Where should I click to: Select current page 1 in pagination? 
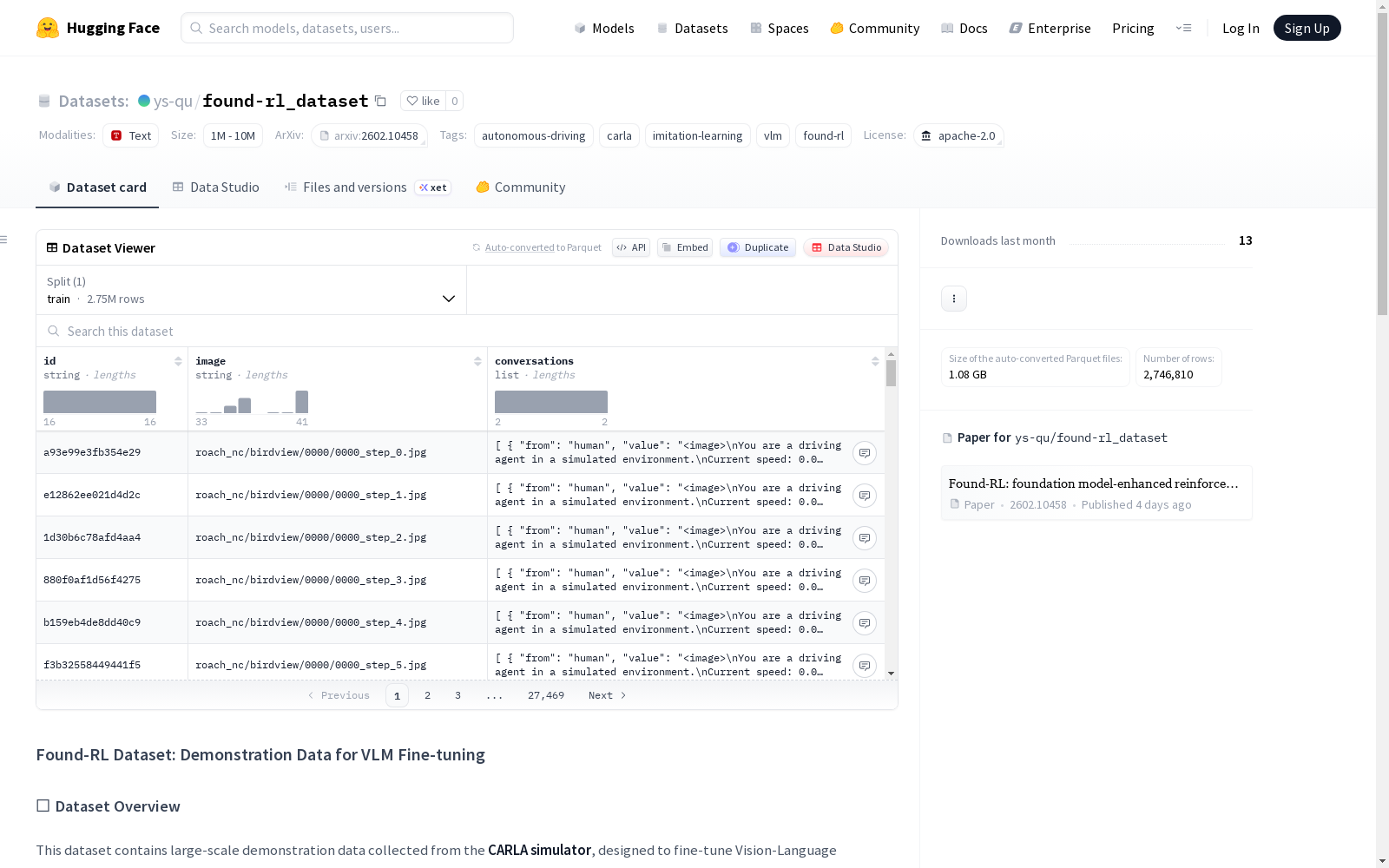click(397, 695)
